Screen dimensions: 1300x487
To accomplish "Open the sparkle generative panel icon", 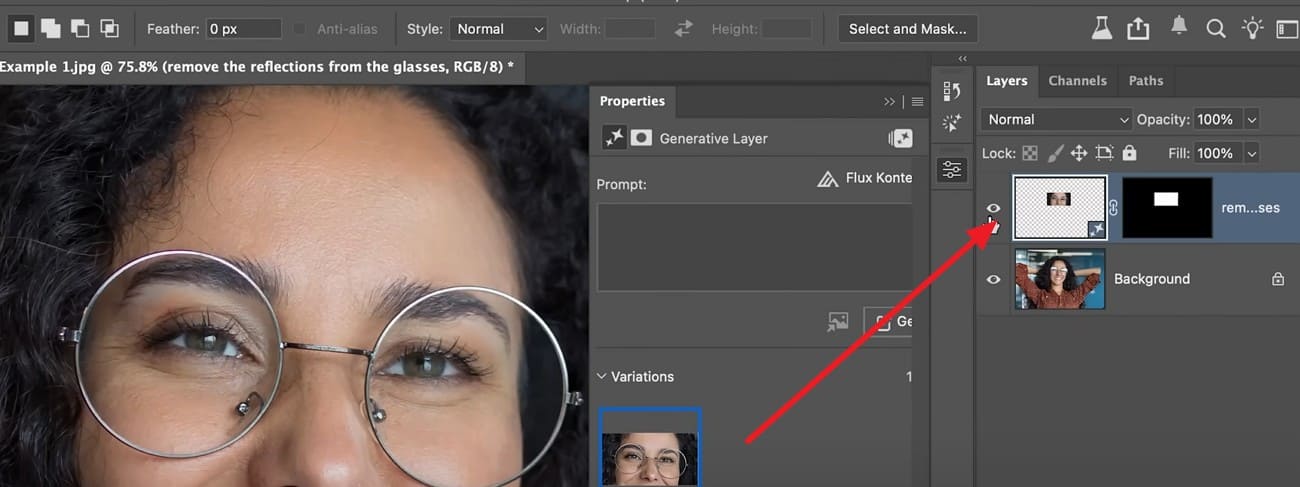I will 951,123.
